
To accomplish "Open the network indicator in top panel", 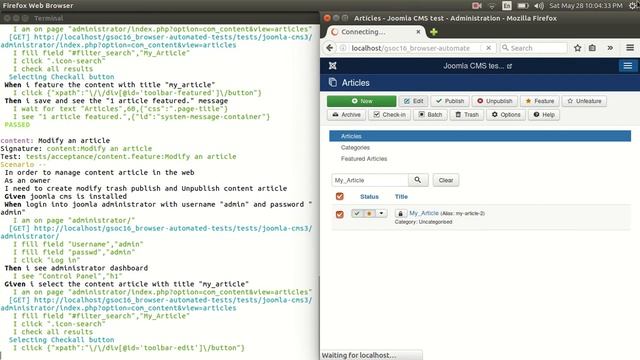I will click(x=492, y=6).
